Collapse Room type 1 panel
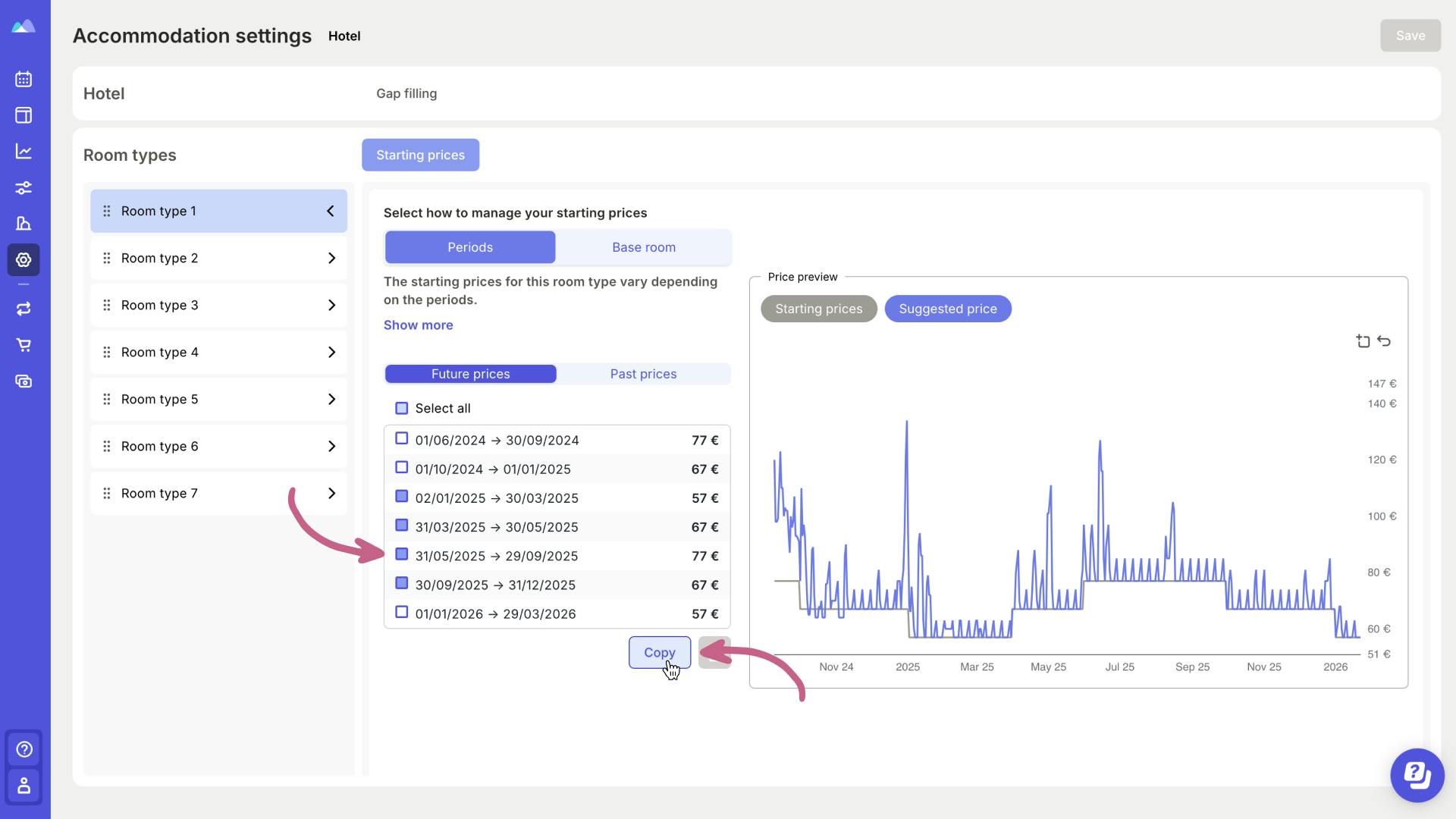This screenshot has width=1456, height=819. click(331, 211)
